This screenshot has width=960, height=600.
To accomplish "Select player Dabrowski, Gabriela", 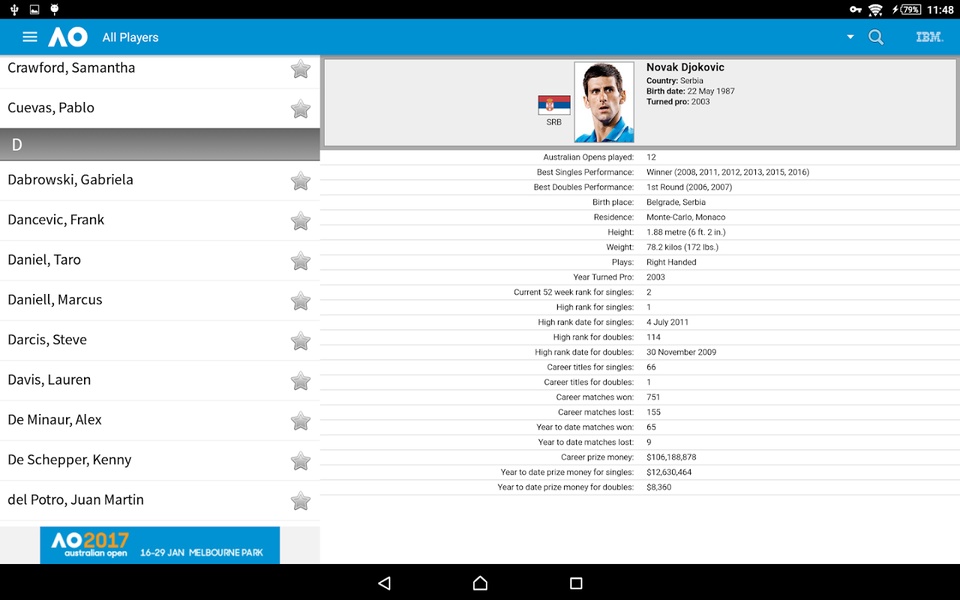I will click(160, 181).
